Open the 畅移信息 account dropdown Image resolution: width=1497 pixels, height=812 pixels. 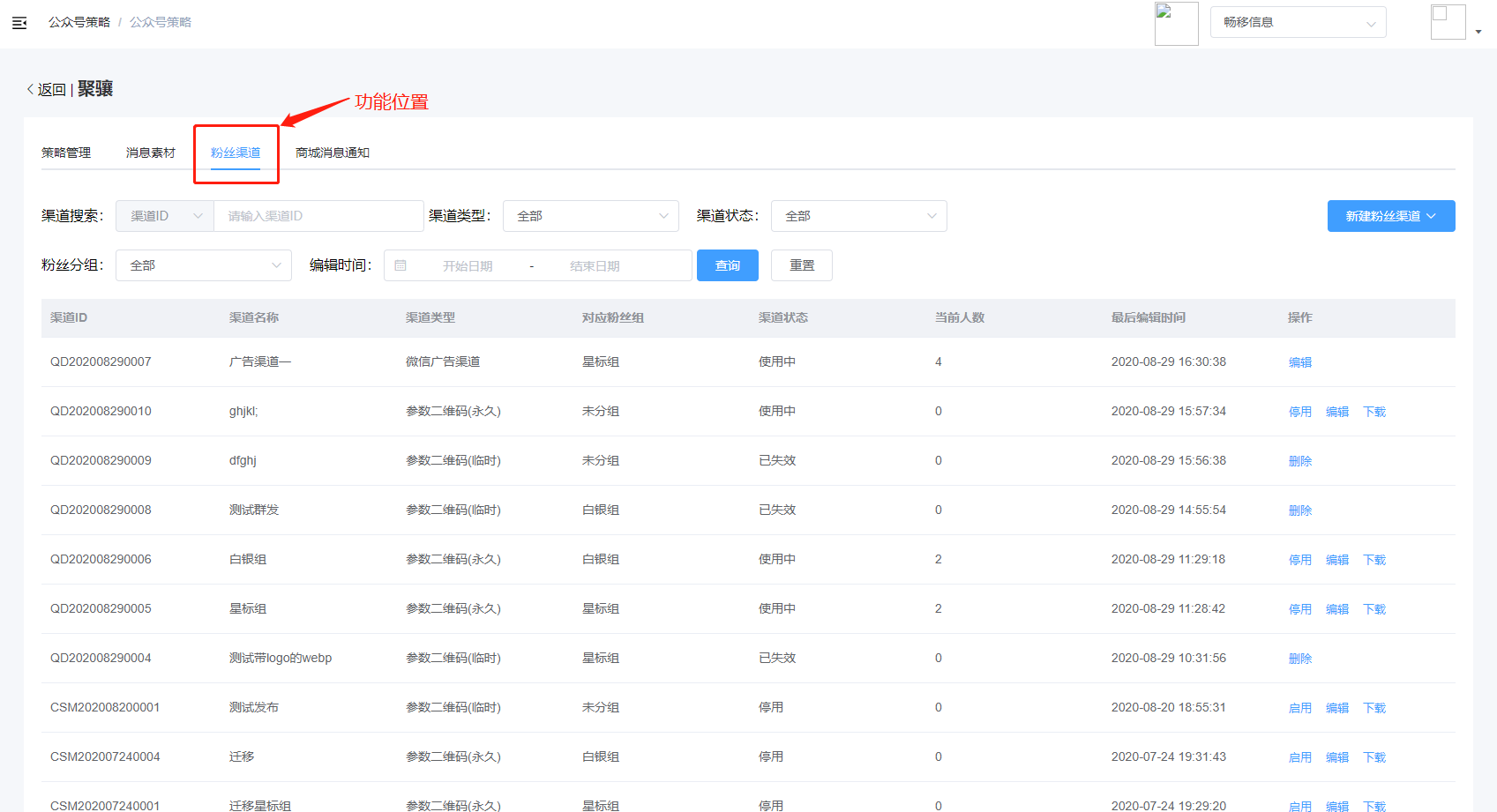point(1298,22)
